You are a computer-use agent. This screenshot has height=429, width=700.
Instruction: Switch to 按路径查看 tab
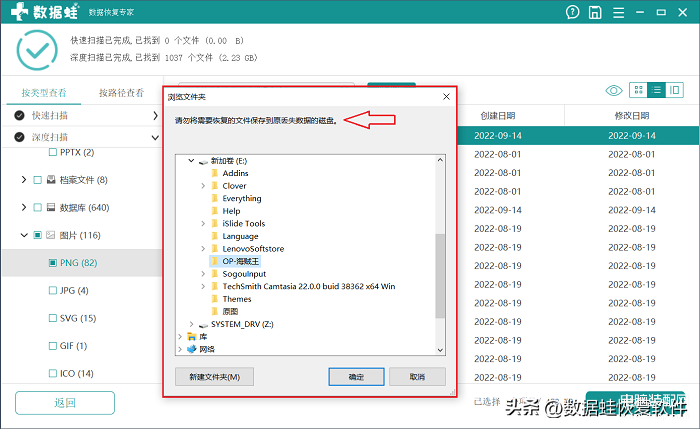(x=121, y=92)
